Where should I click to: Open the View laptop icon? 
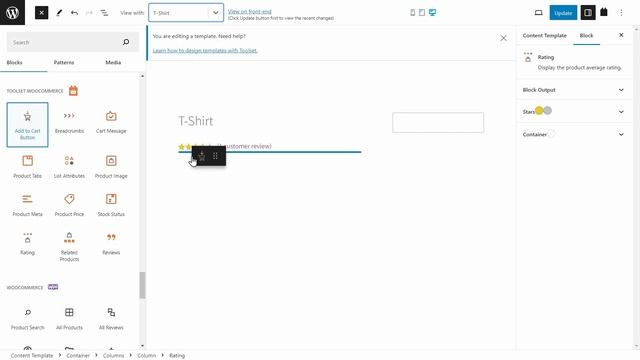point(538,13)
